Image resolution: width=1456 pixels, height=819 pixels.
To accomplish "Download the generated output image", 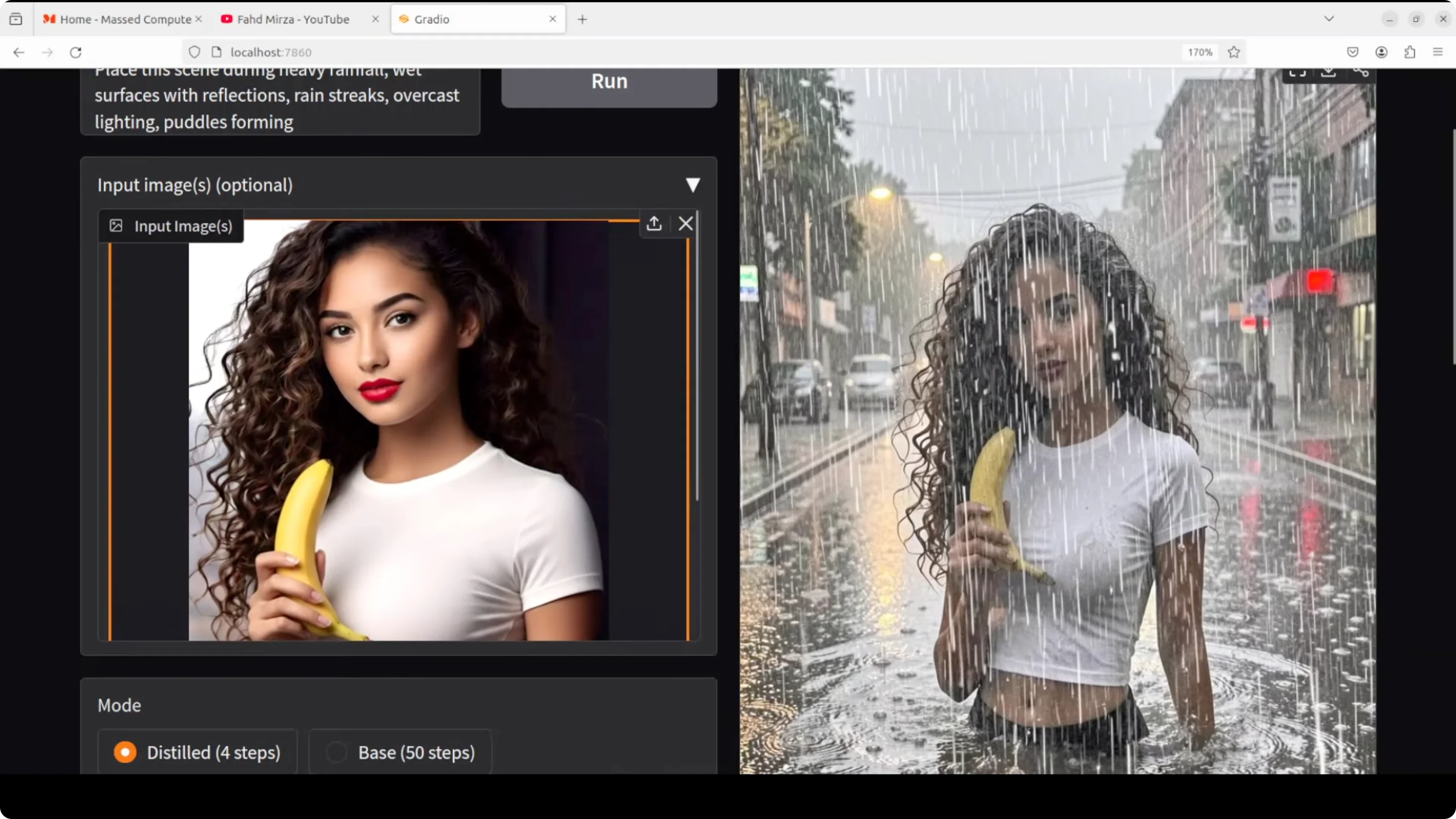I will click(1328, 72).
